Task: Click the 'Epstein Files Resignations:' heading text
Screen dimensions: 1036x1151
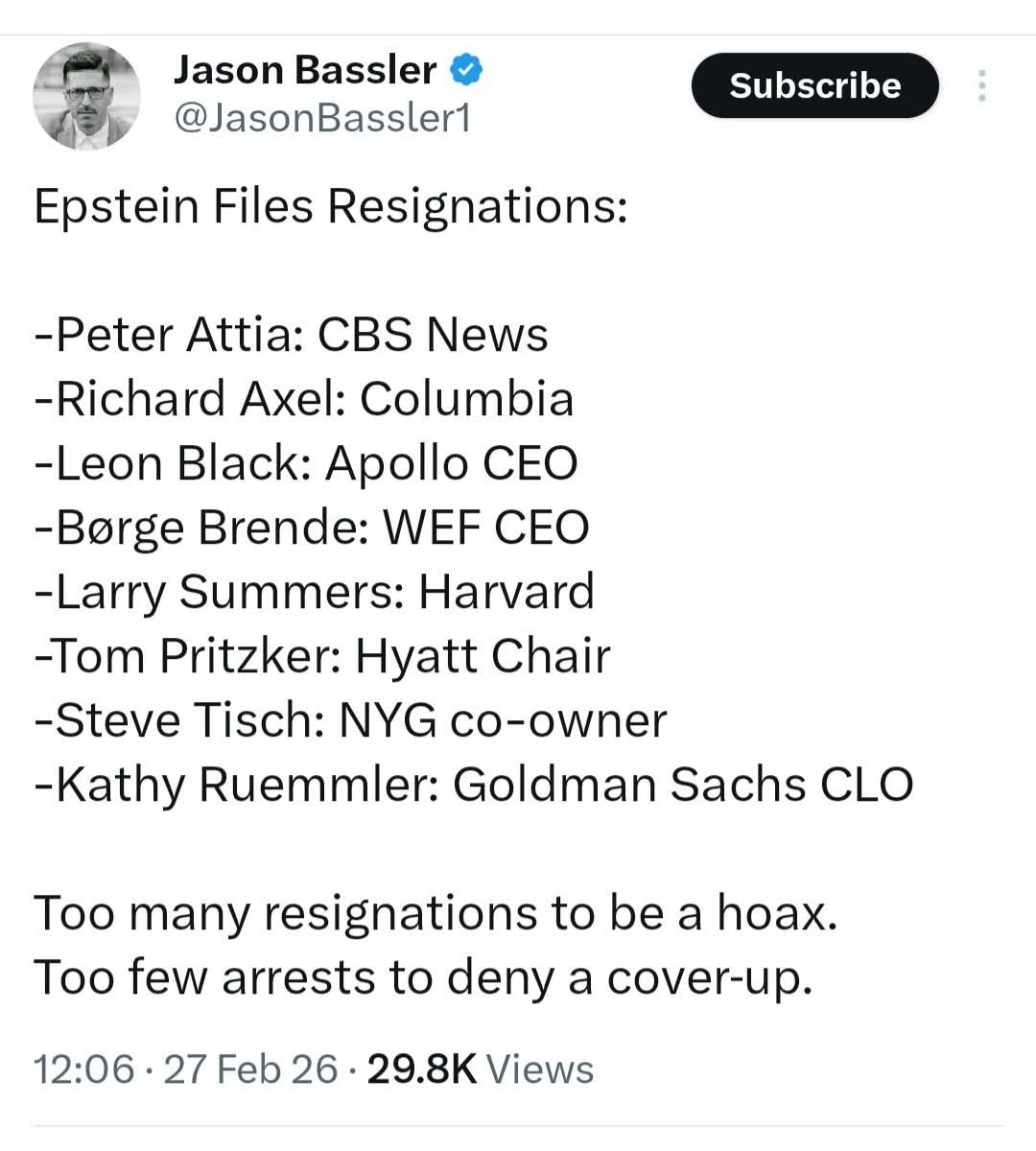Action: point(331,205)
